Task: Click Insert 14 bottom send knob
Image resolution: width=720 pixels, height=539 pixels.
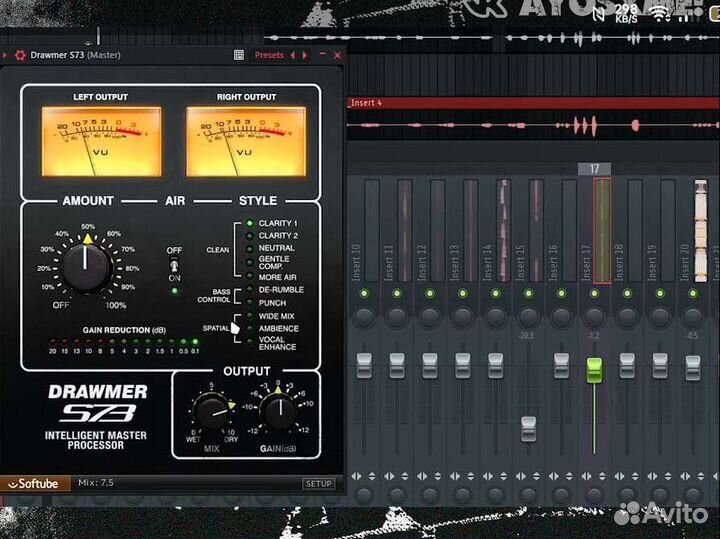Action: 495,495
